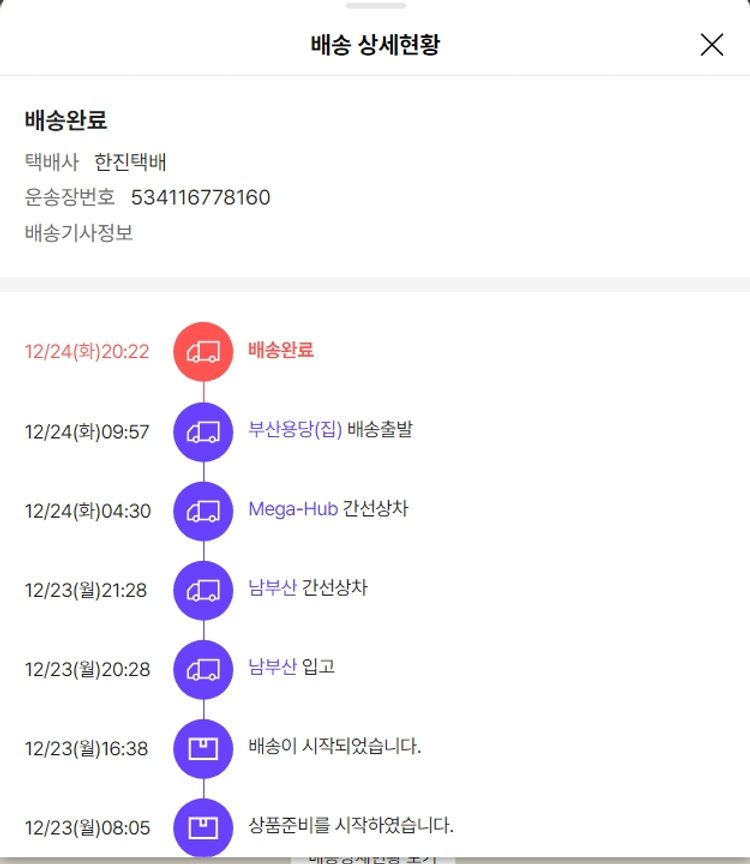Viewport: 750px width, 864px height.
Task: Click the red 배송완료 status text in timeline
Action: click(x=281, y=350)
